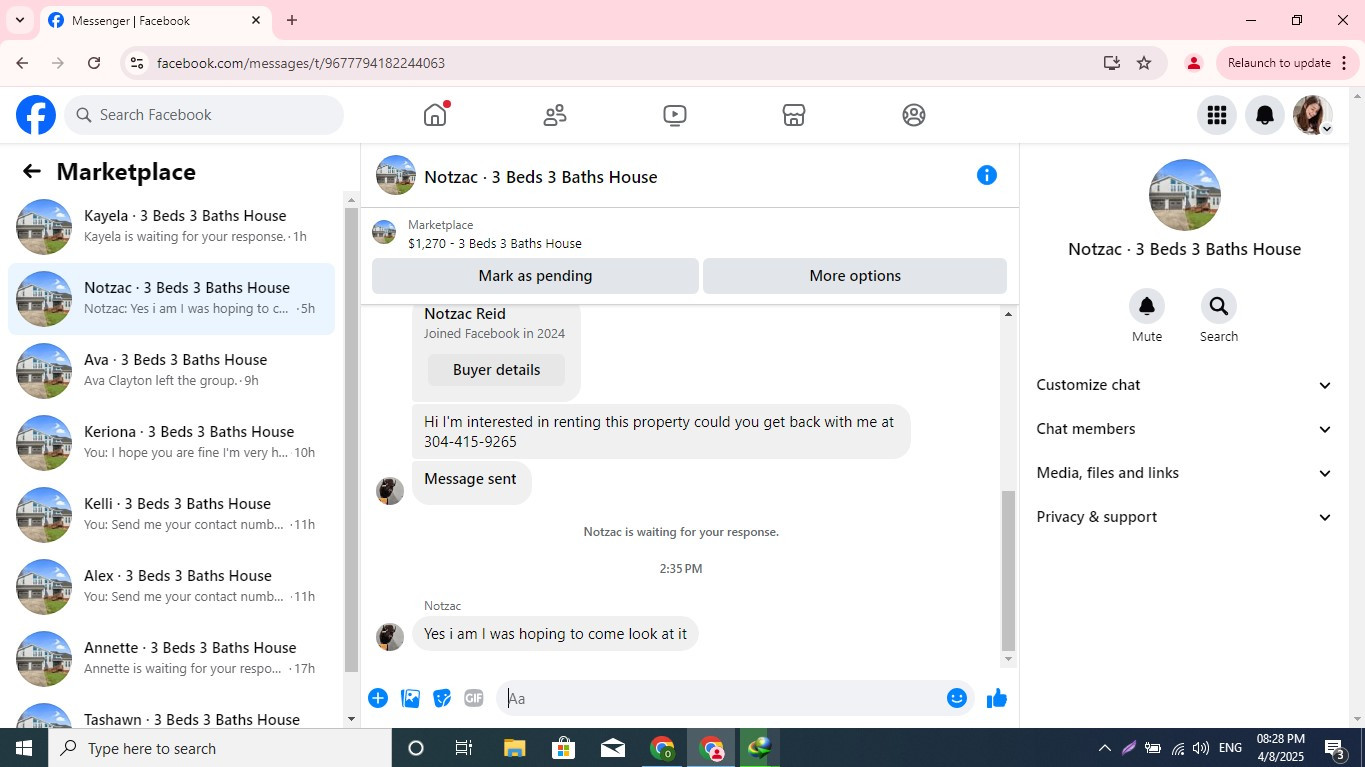
Task: Open the Groups icon in top navigation
Action: tap(914, 115)
